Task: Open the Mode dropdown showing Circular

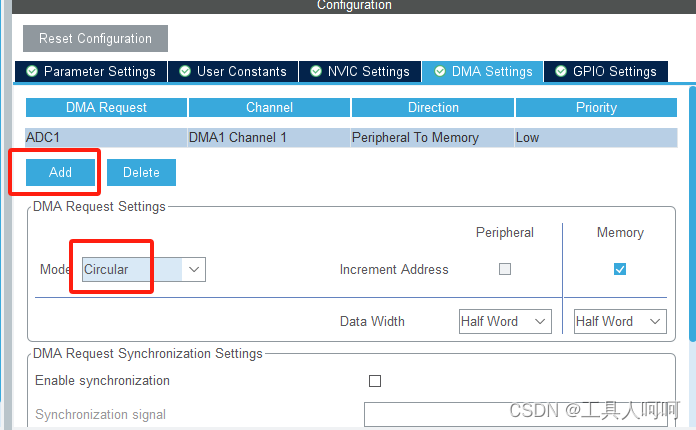Action: (144, 269)
